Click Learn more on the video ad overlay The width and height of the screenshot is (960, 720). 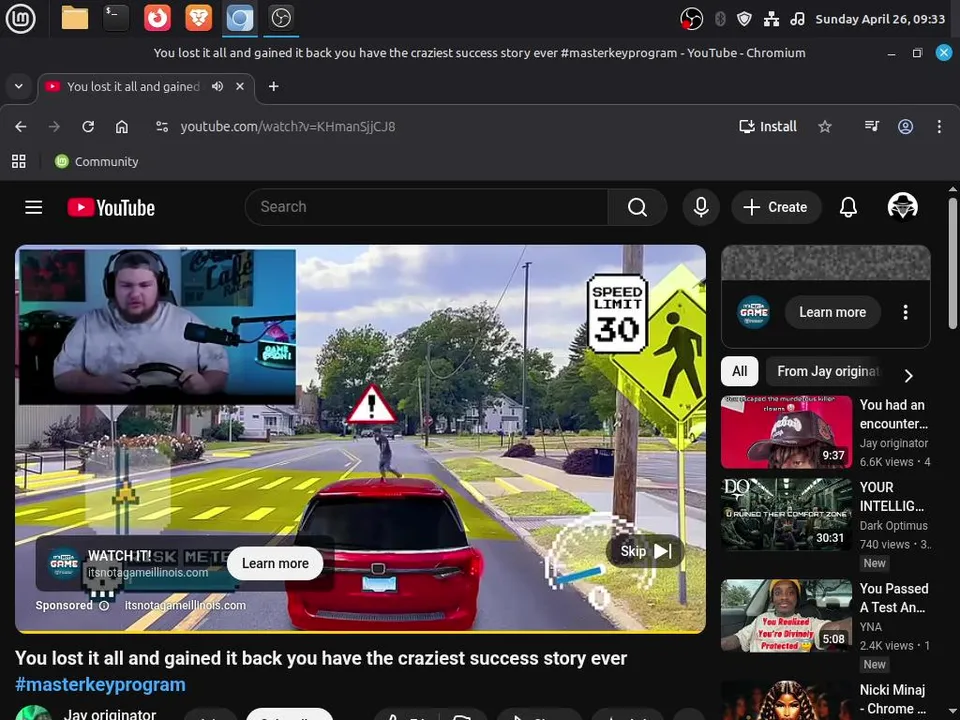click(x=275, y=563)
